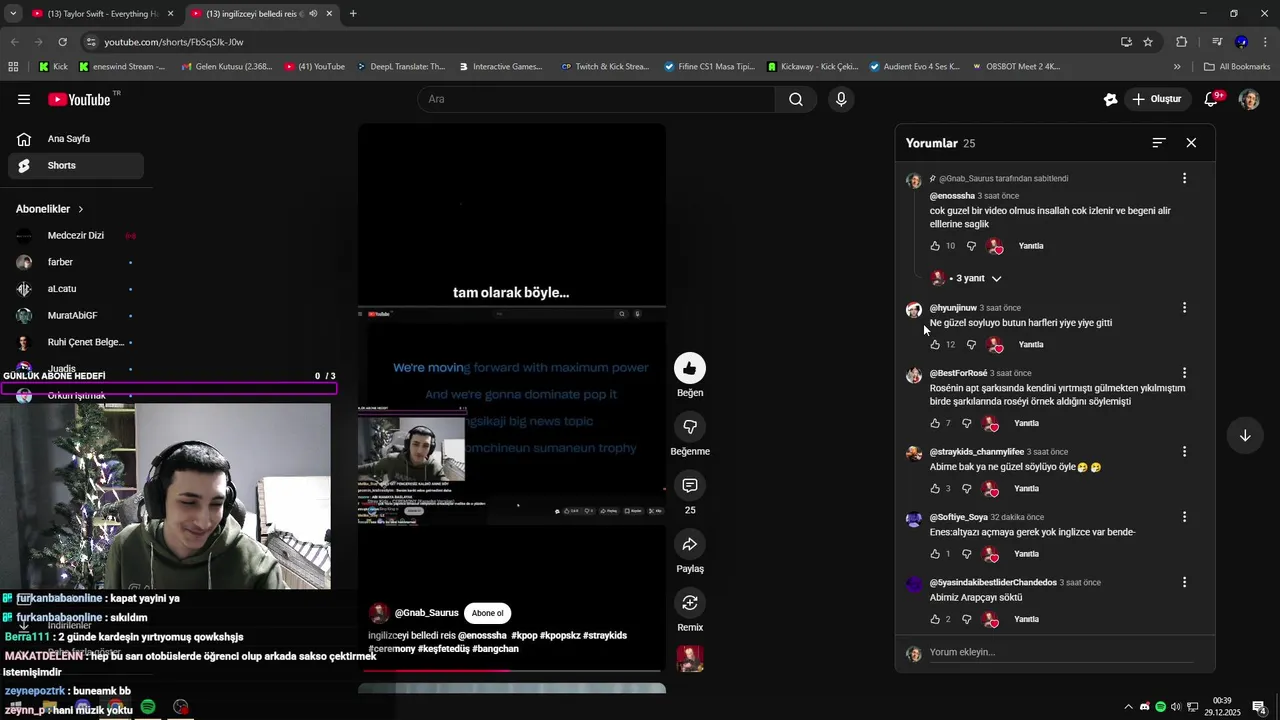Click Abone ol subscribe button

coord(488,613)
